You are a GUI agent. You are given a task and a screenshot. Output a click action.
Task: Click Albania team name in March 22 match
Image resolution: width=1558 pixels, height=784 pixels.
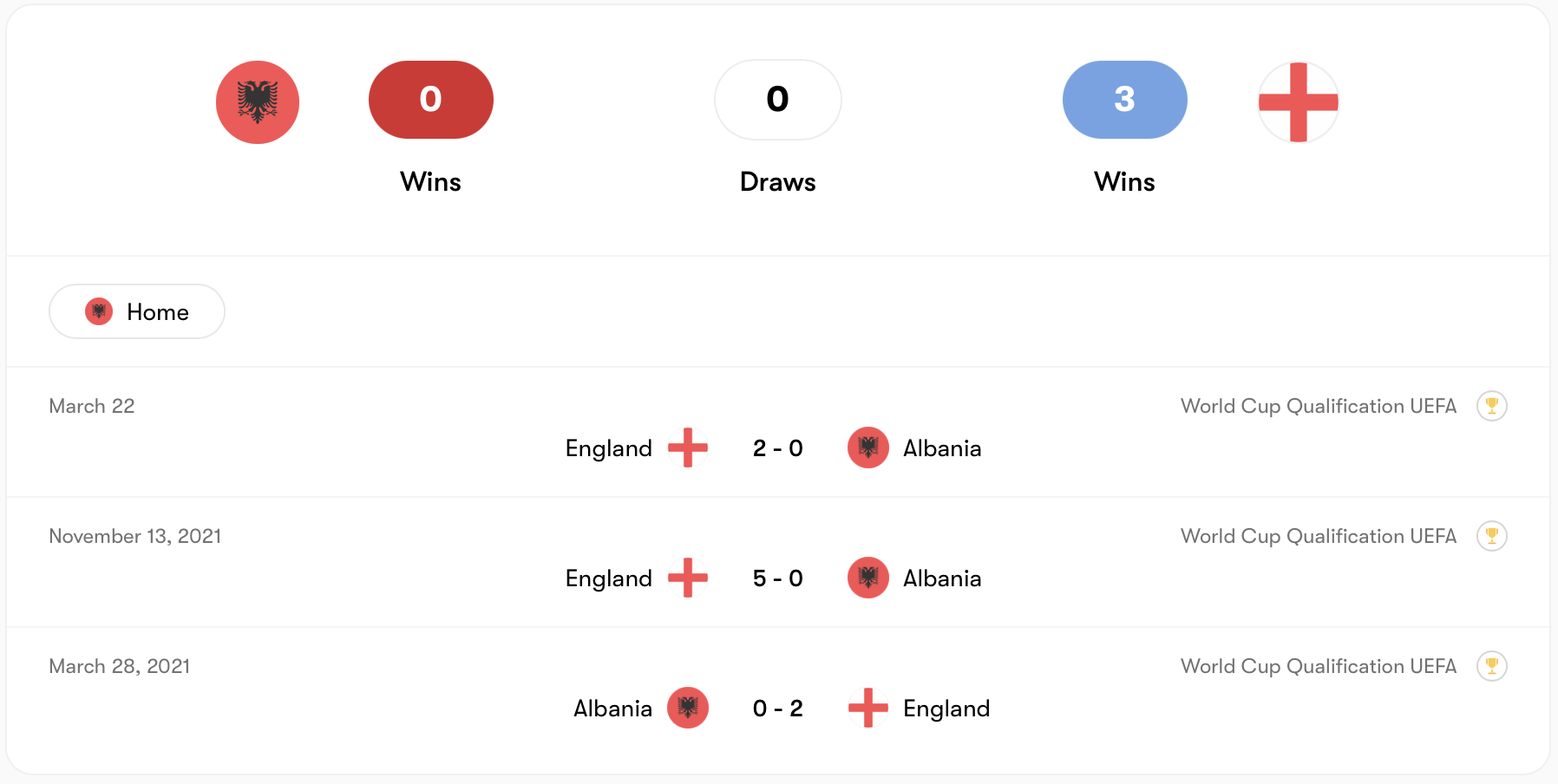tap(942, 448)
